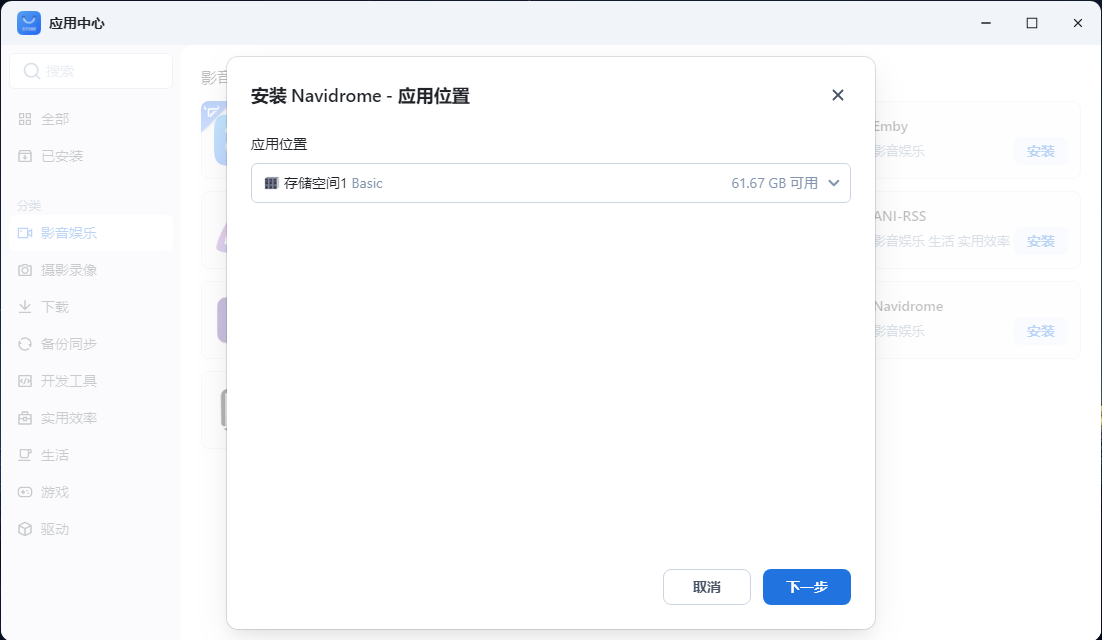Cancel the installation with 取消

click(706, 587)
